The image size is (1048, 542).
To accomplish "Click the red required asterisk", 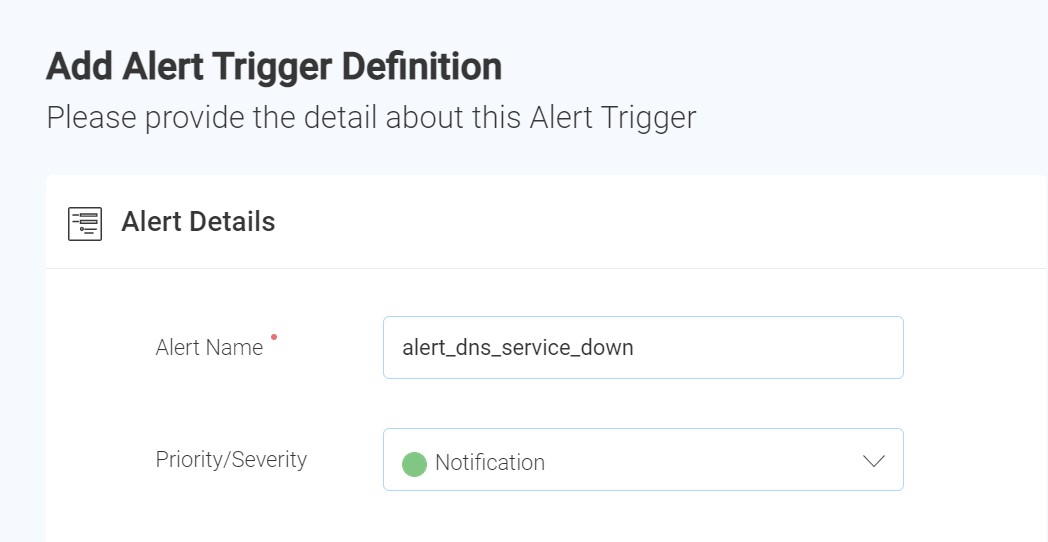I will [x=273, y=337].
